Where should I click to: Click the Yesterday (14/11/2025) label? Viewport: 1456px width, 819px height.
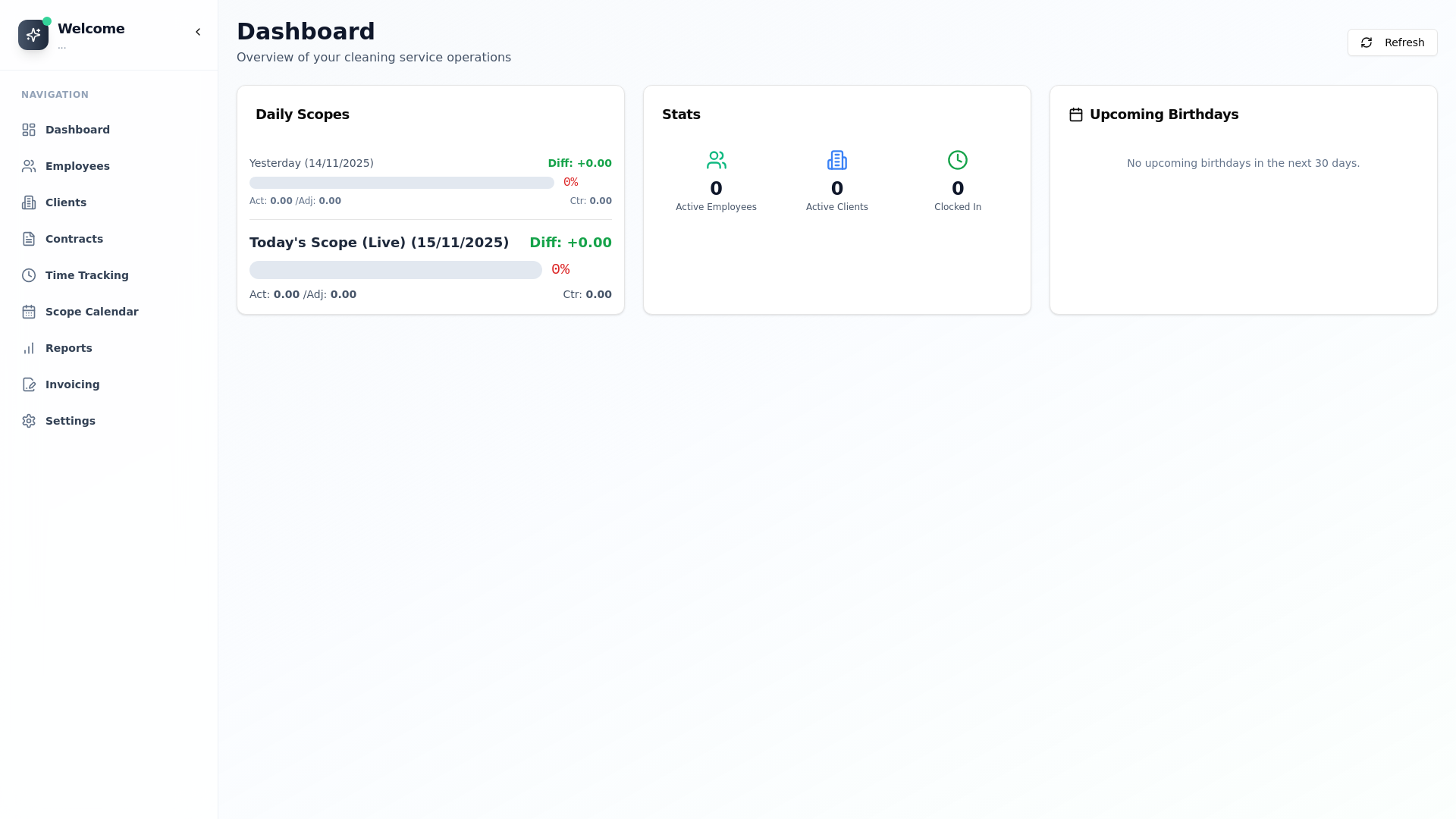coord(312,163)
